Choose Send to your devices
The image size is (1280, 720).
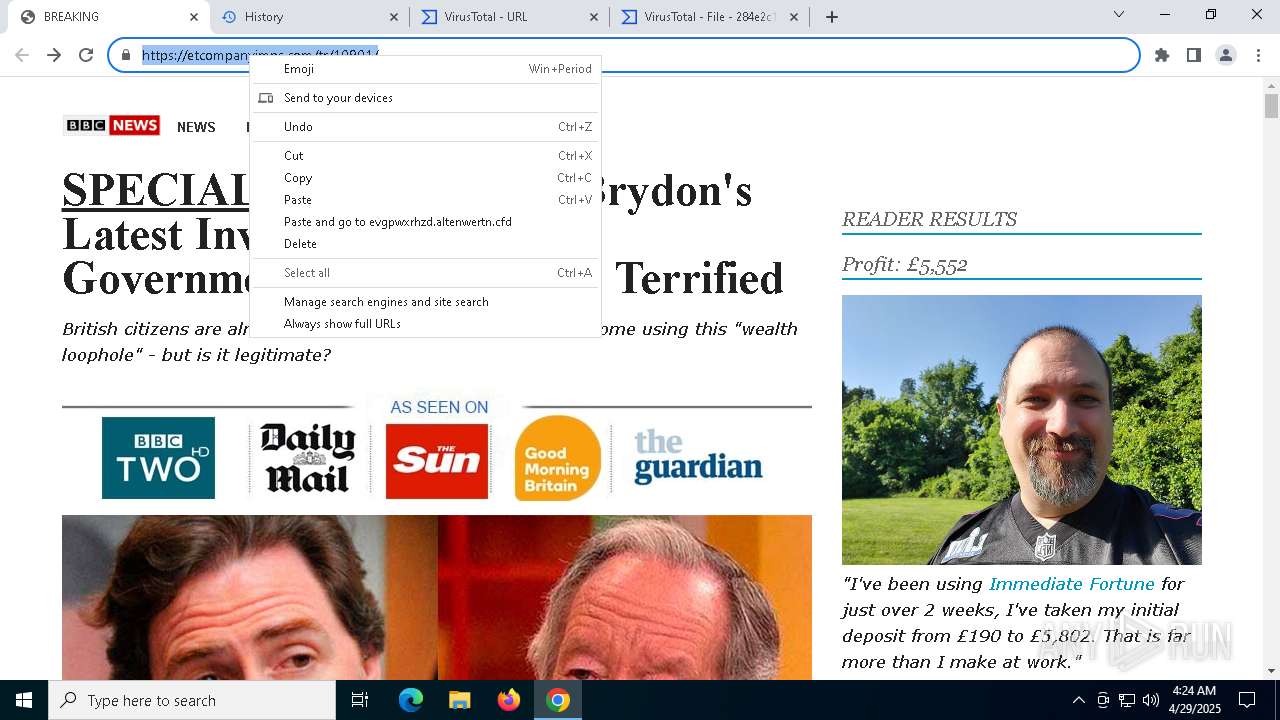point(425,98)
